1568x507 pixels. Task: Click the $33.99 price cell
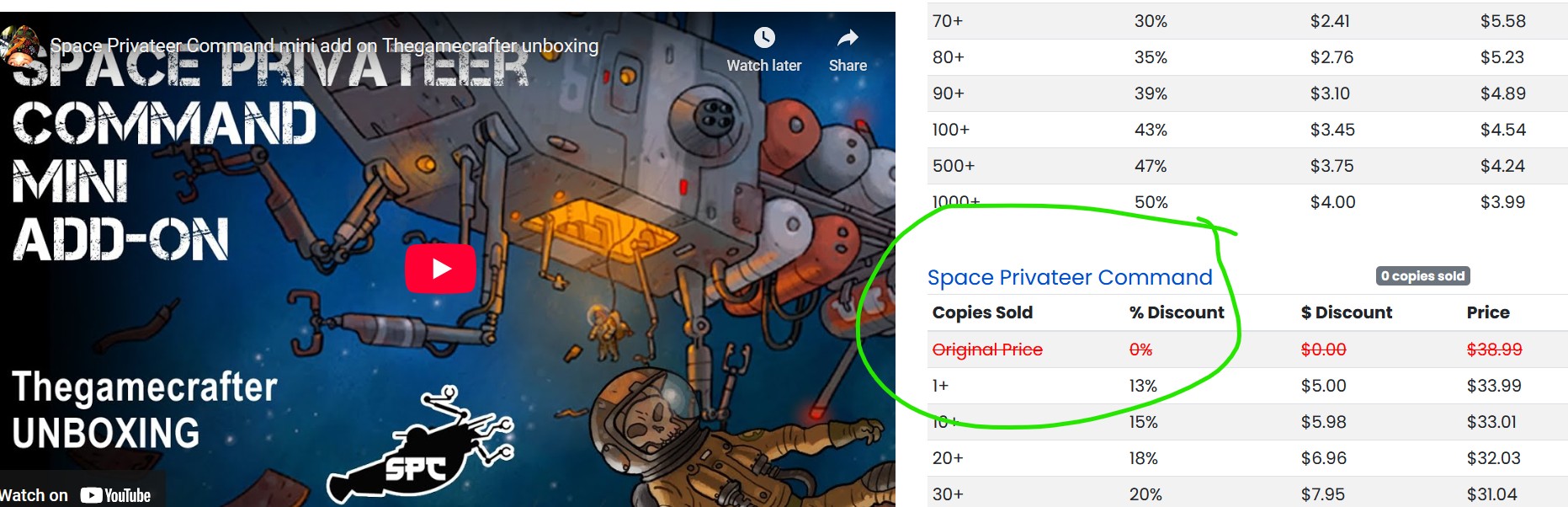click(1494, 386)
